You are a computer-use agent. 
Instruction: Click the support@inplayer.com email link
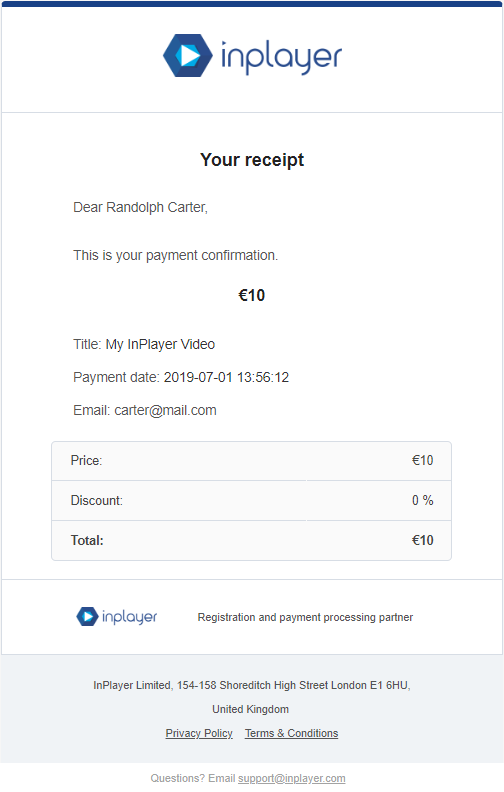pos(291,778)
